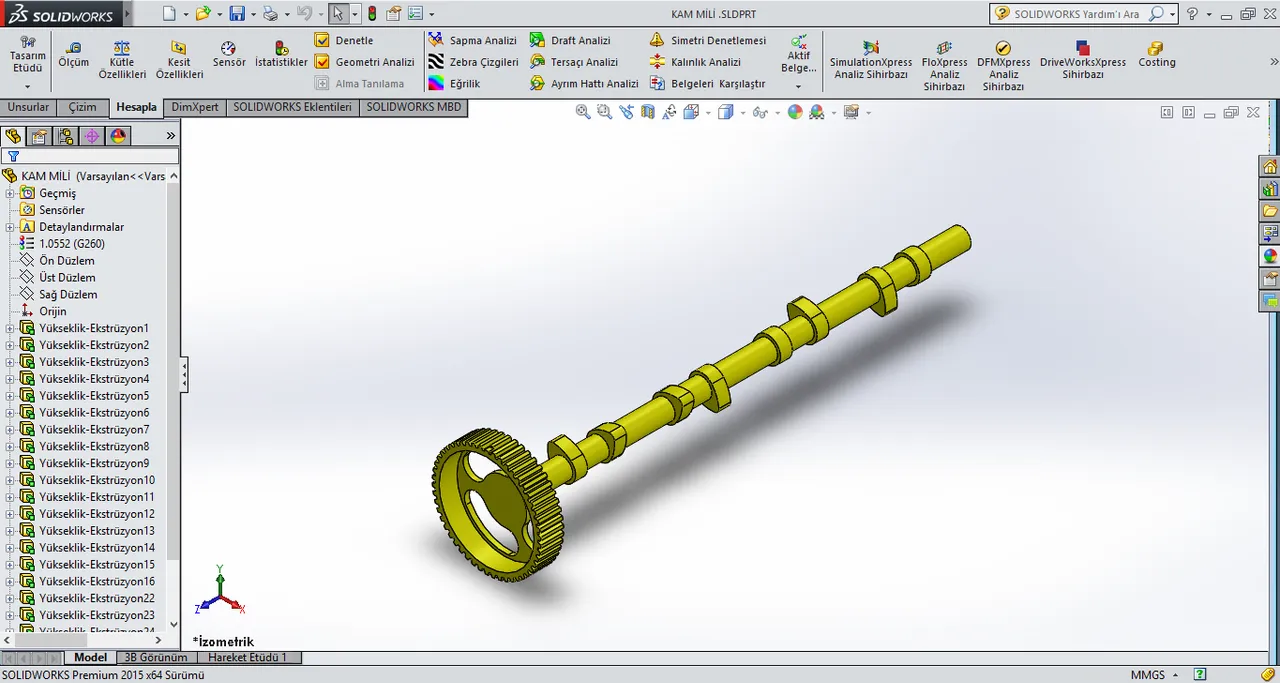Run Draft Analizi tool
Screen dimensions: 1280x683
[570, 41]
